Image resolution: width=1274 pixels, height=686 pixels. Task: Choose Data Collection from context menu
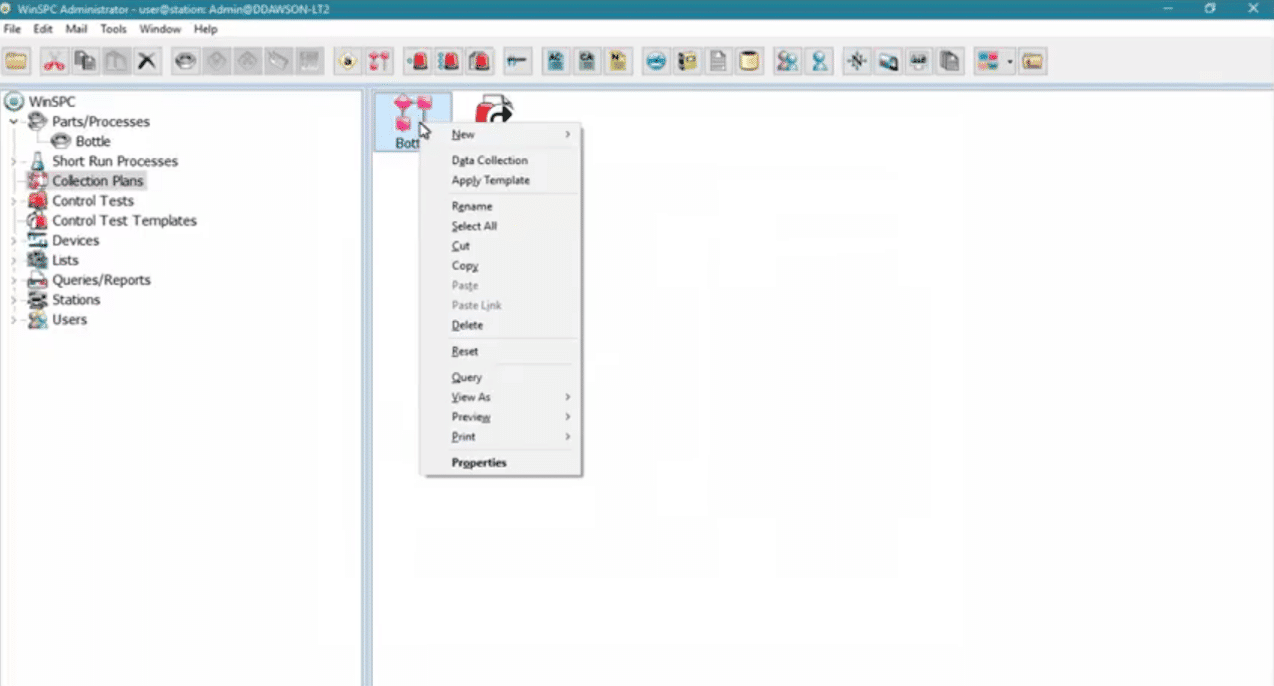(x=489, y=160)
